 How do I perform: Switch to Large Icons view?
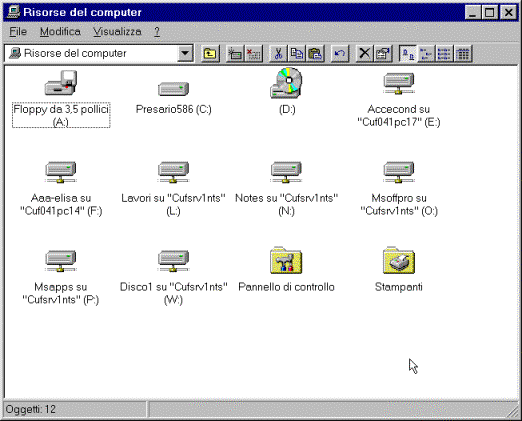click(x=408, y=53)
